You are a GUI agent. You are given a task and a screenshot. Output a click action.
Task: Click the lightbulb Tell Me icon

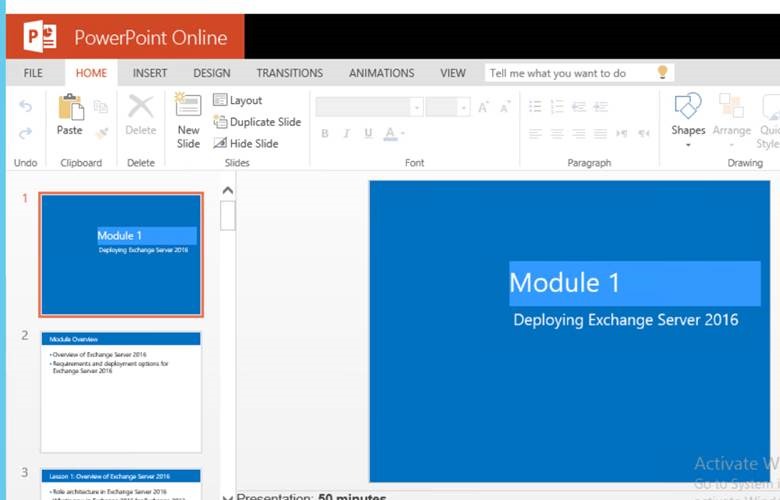[662, 72]
